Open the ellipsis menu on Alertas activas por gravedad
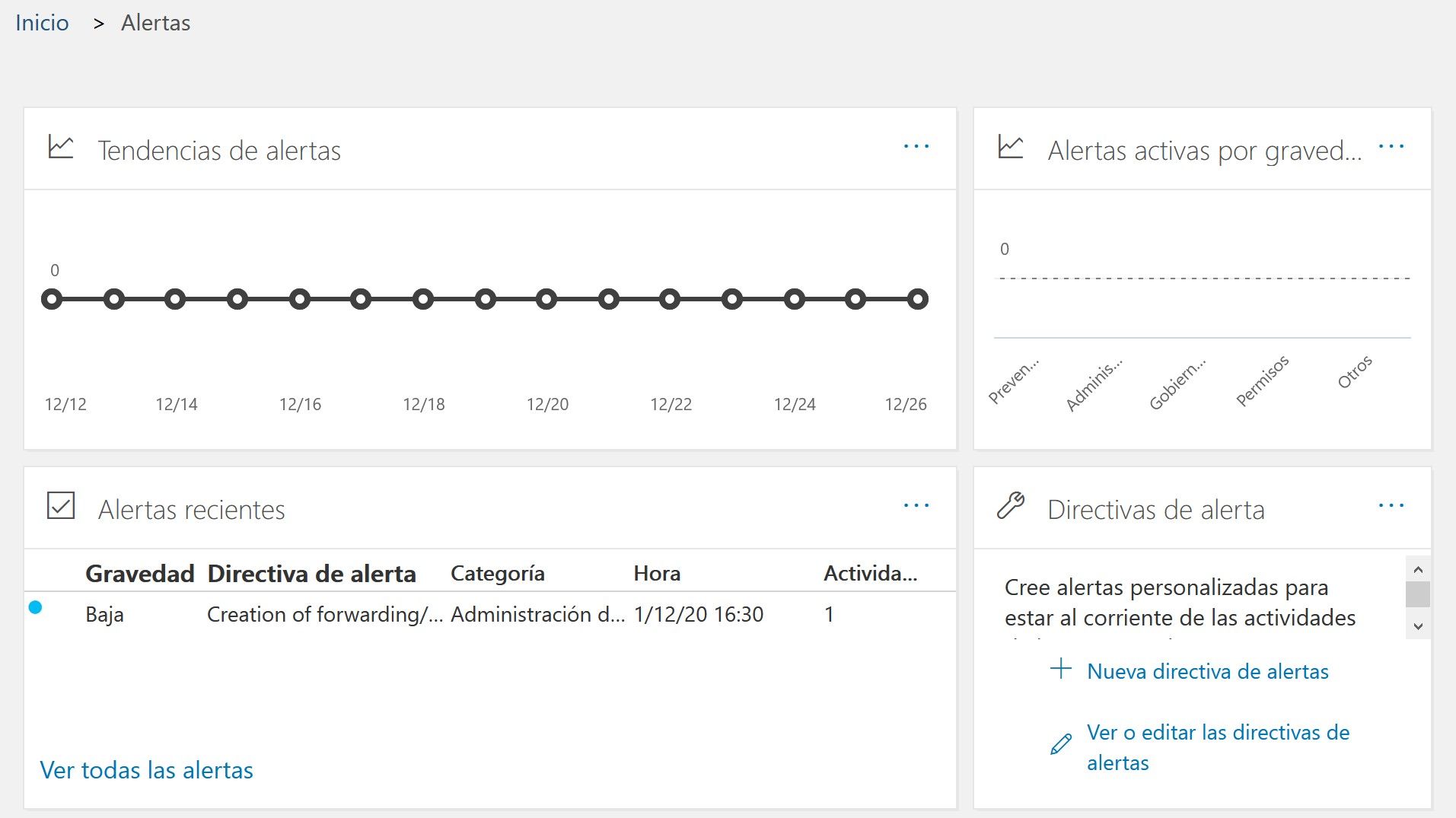This screenshot has height=818, width=1456. point(1391,148)
